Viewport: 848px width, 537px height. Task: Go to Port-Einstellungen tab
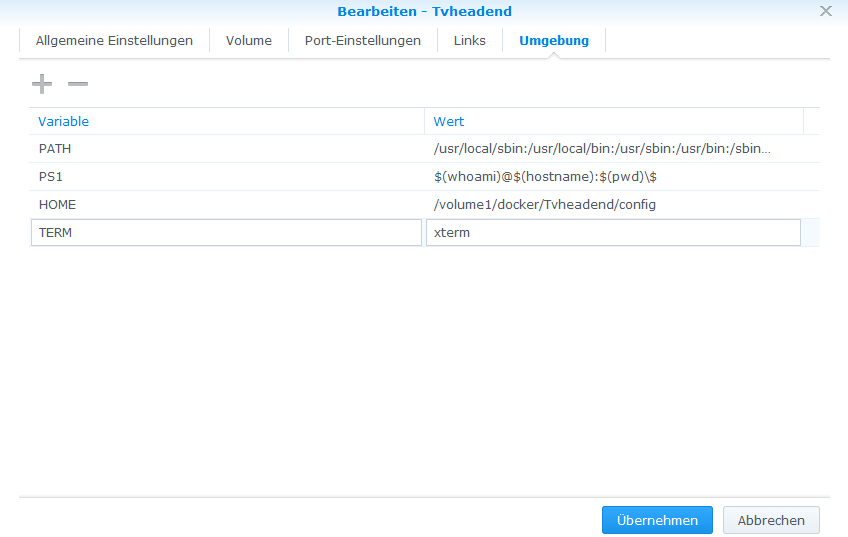[363, 41]
